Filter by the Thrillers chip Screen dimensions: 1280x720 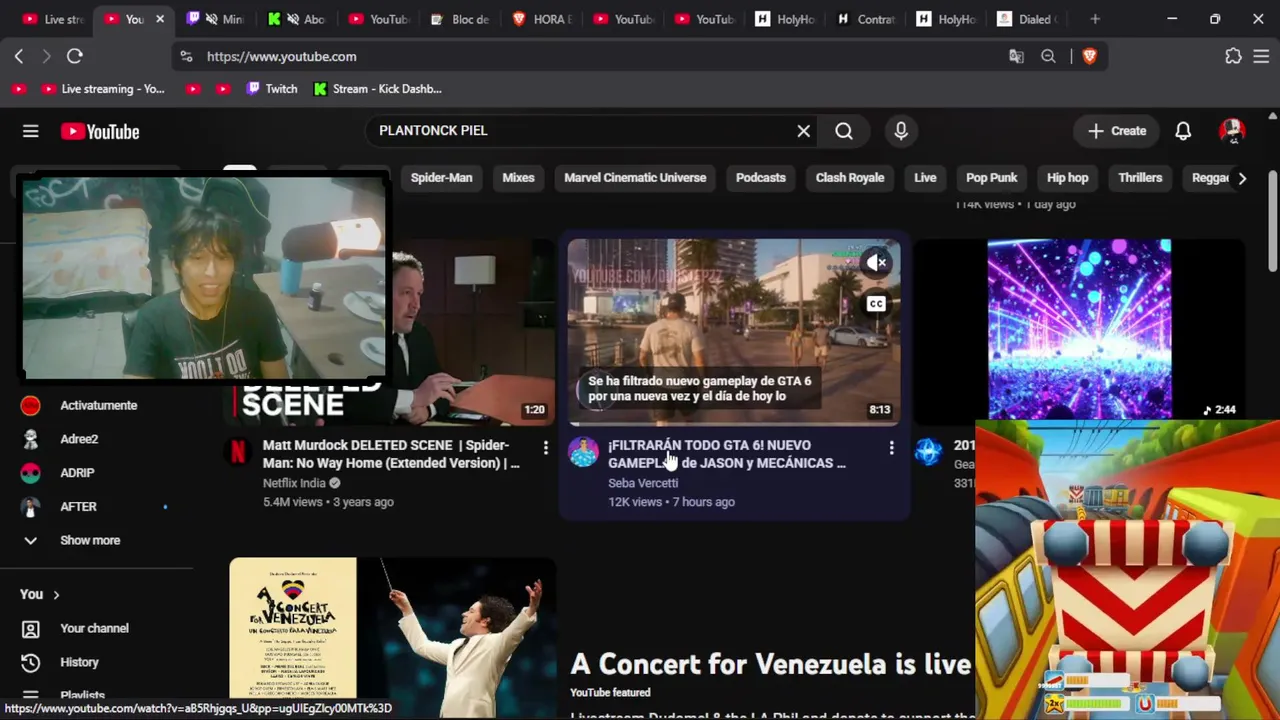coord(1140,178)
